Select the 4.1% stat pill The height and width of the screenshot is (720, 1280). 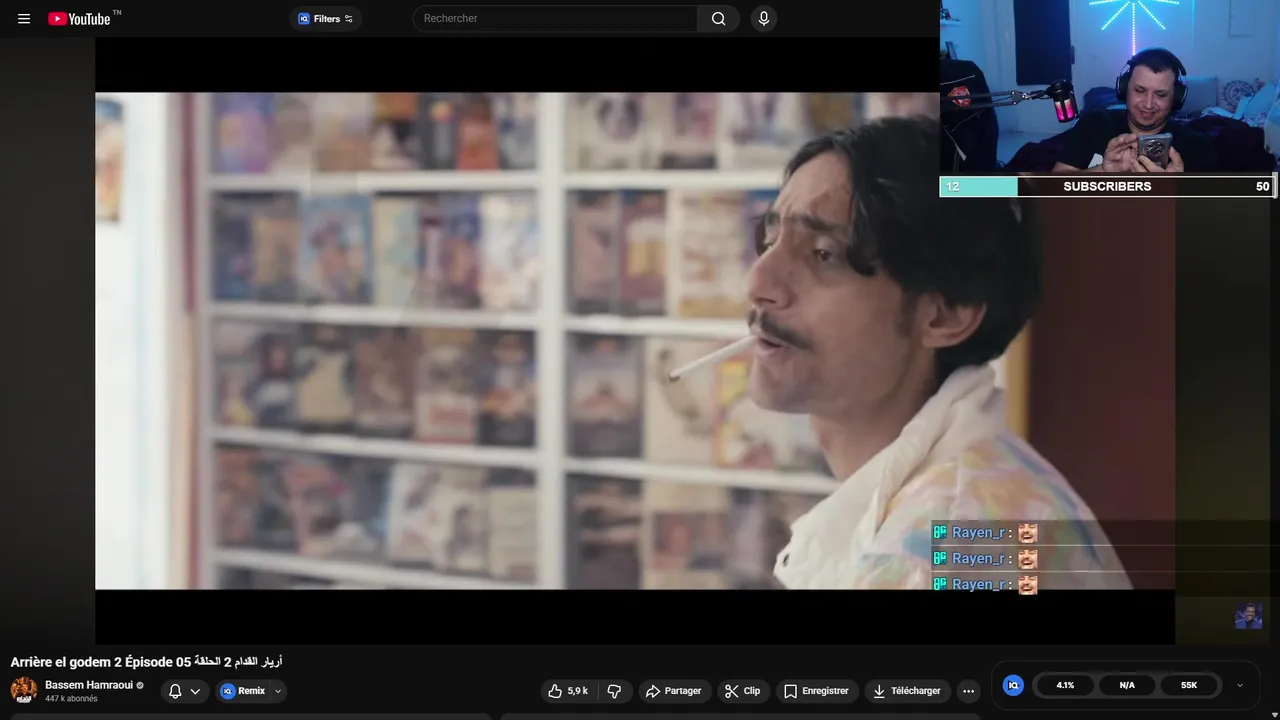point(1065,685)
